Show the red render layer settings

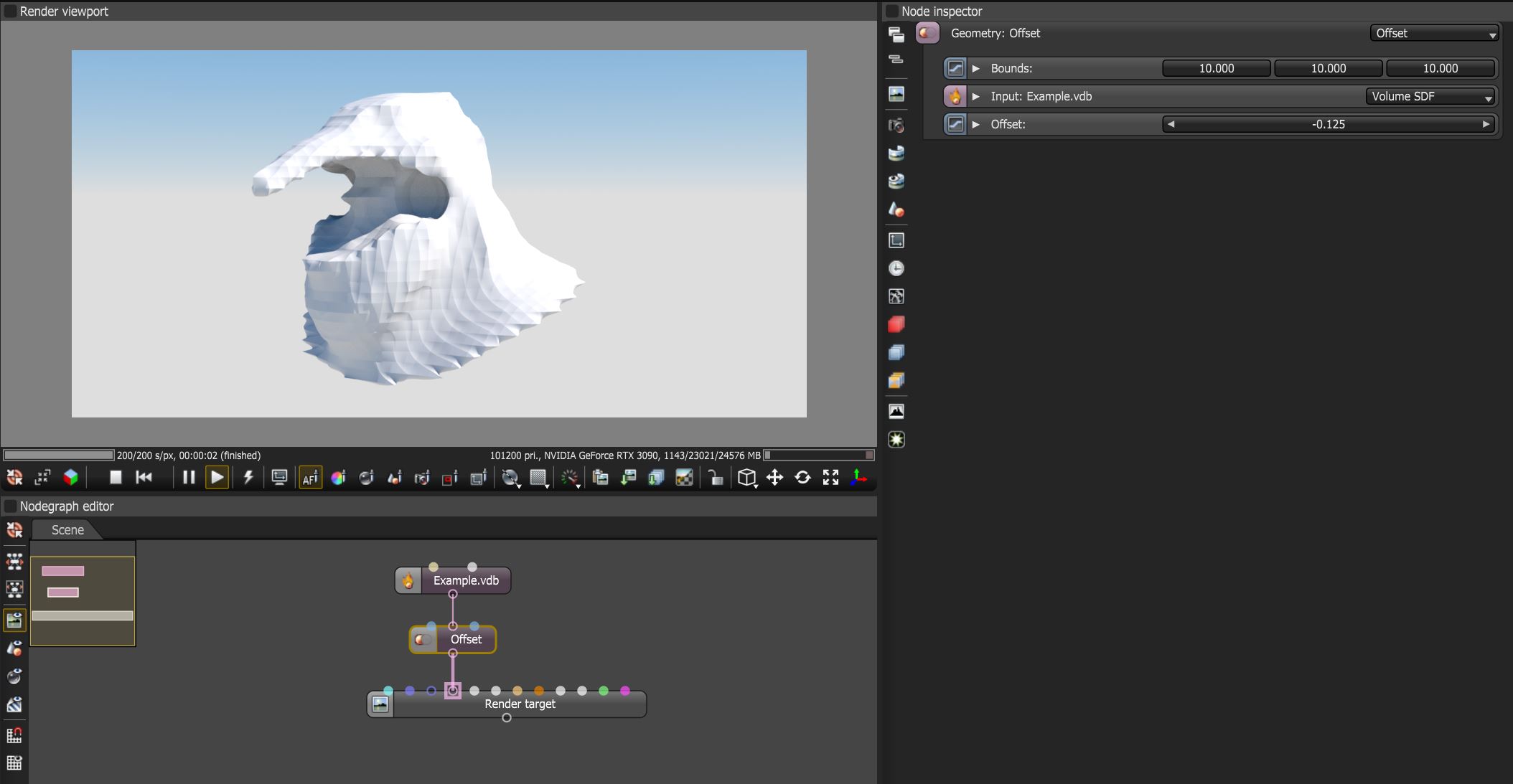coord(896,324)
